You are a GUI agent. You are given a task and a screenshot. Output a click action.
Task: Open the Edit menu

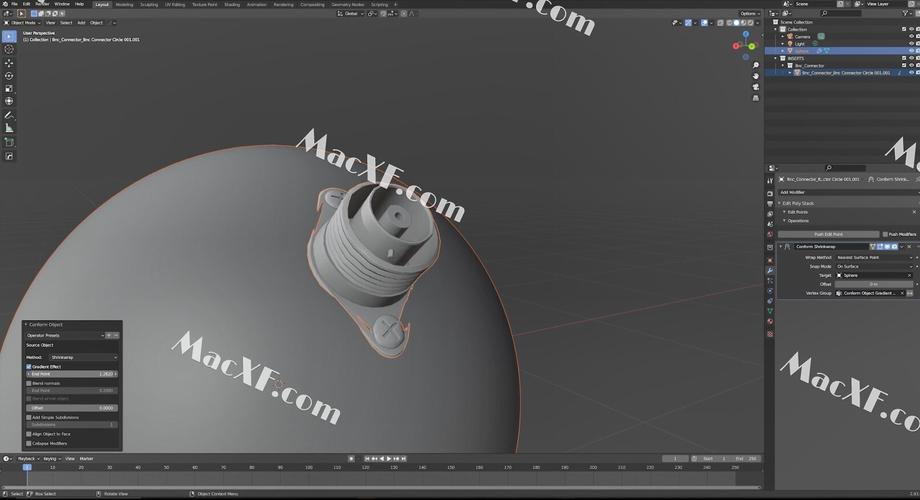point(26,4)
